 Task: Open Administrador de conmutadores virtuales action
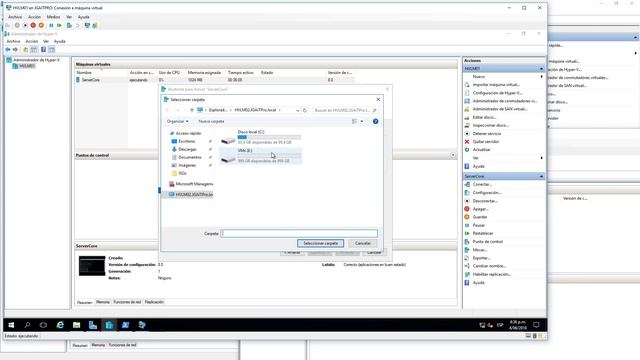pos(504,101)
